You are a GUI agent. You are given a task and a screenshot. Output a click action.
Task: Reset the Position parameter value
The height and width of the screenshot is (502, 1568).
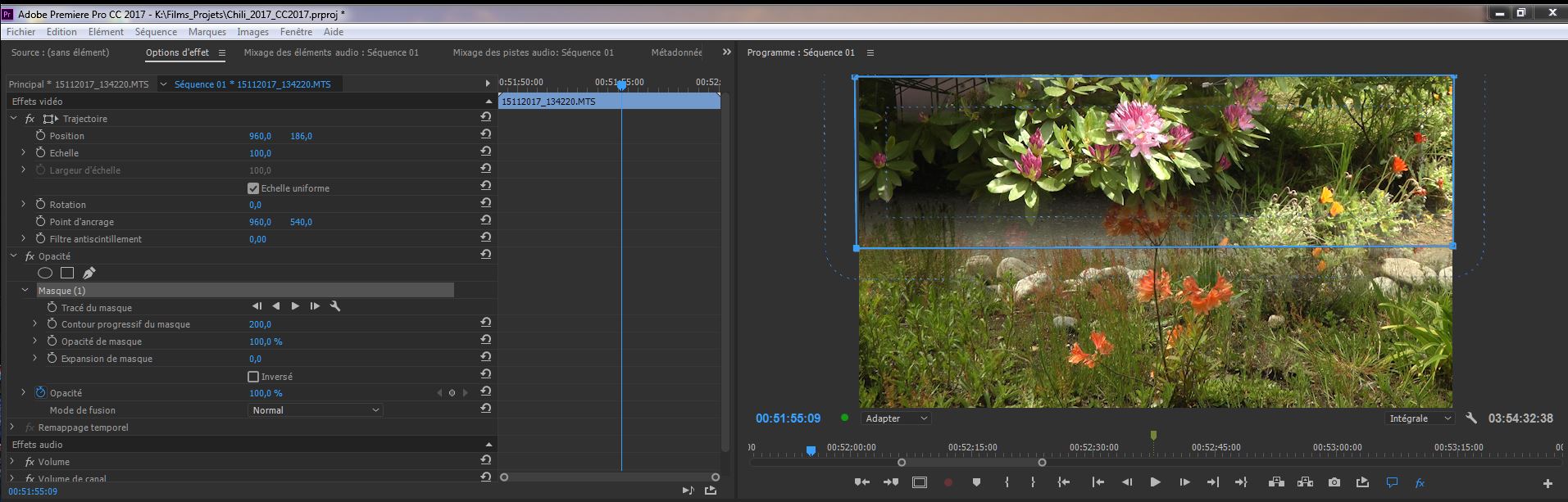(486, 135)
